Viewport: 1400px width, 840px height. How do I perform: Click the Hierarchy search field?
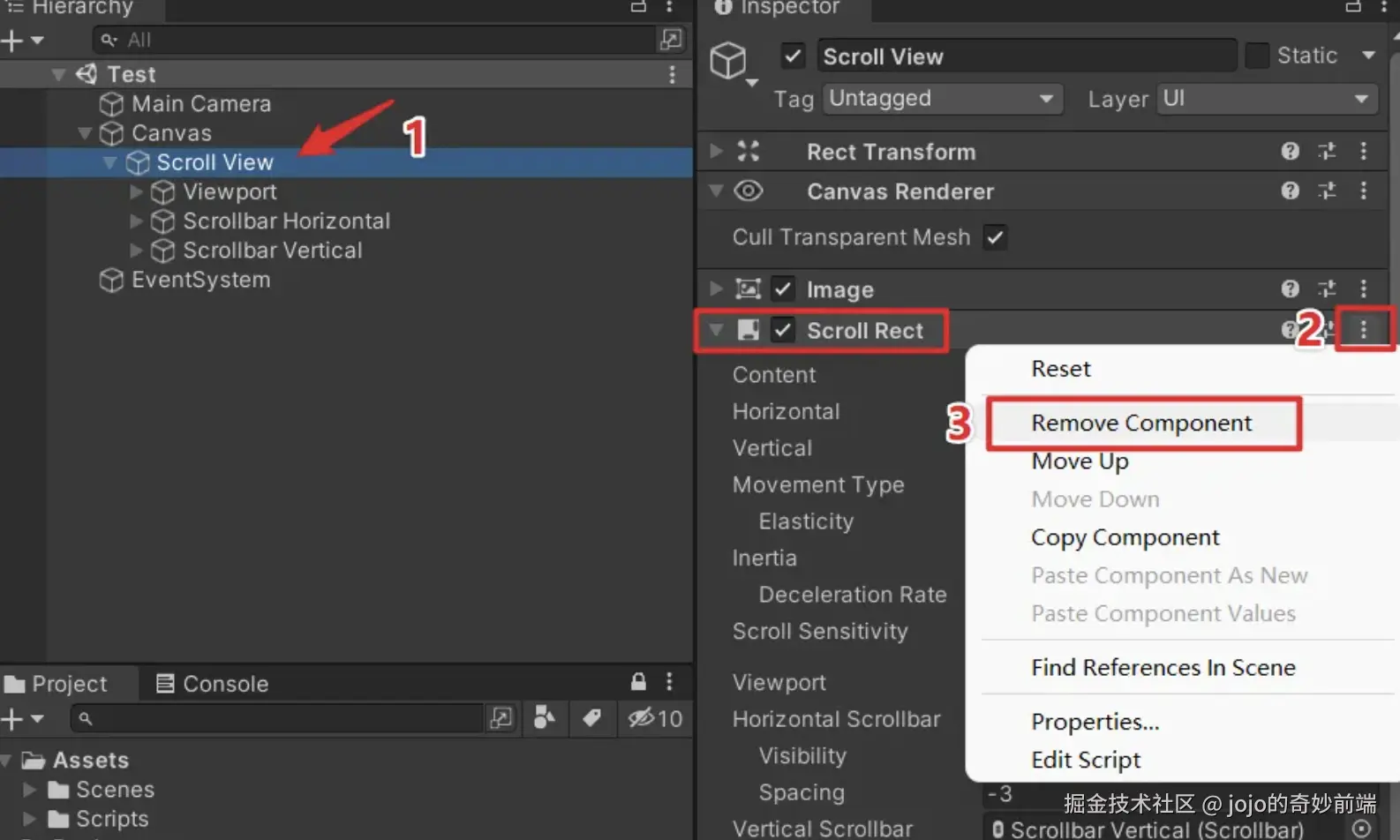click(x=374, y=40)
